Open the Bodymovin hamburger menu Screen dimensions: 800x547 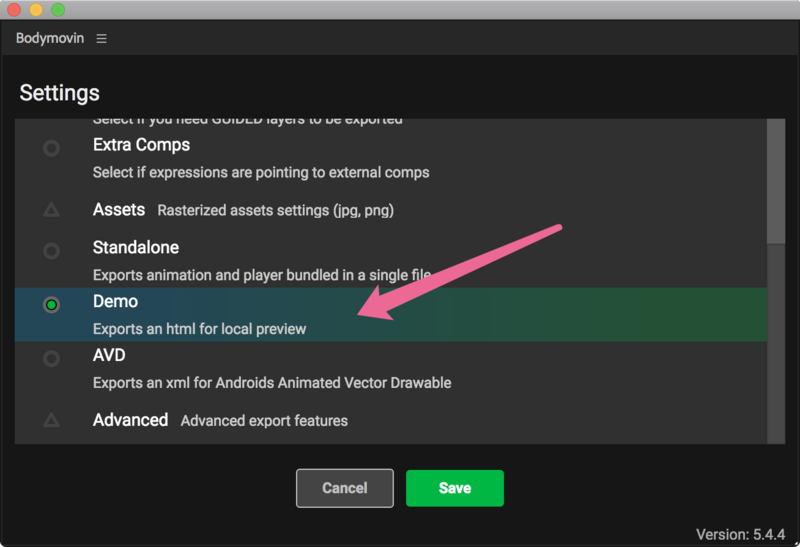[102, 38]
